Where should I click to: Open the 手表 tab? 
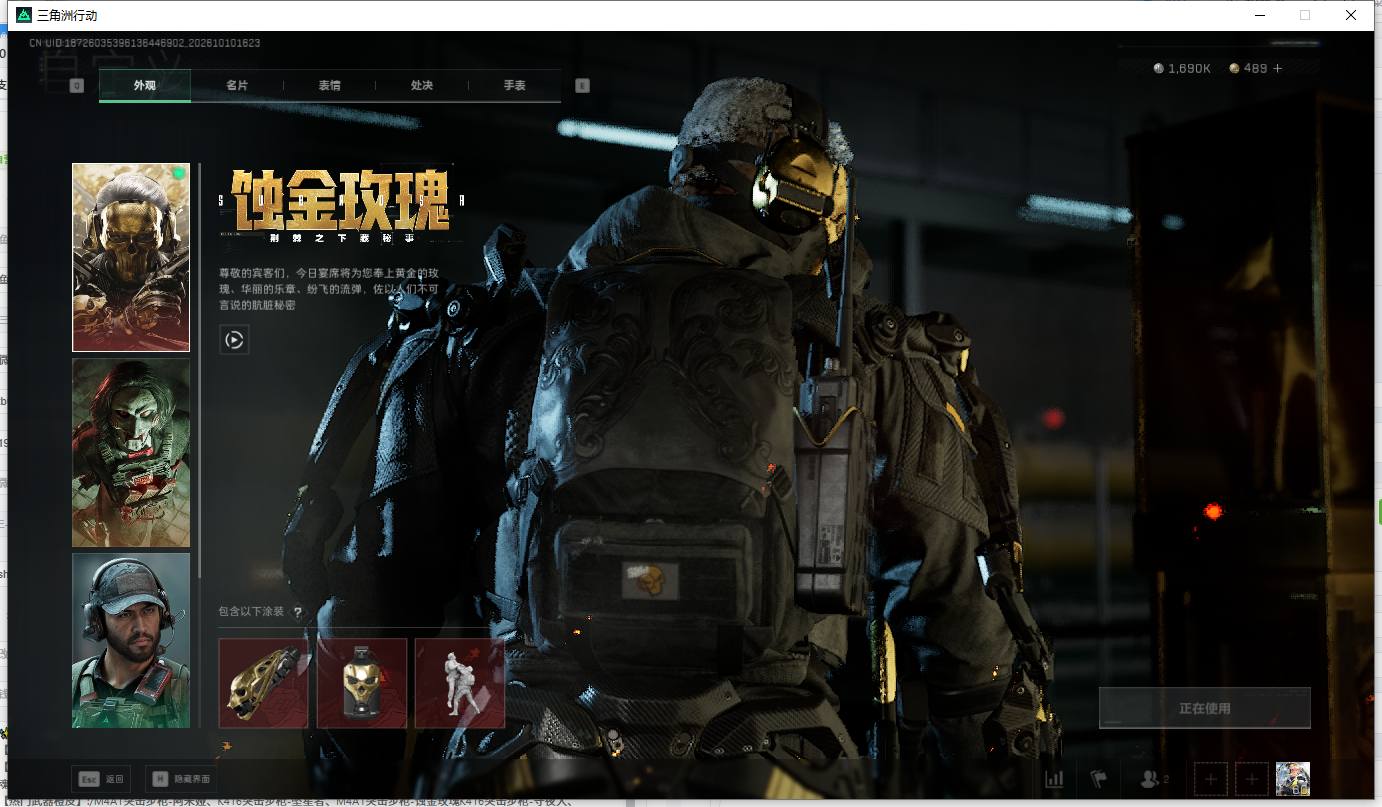(514, 86)
